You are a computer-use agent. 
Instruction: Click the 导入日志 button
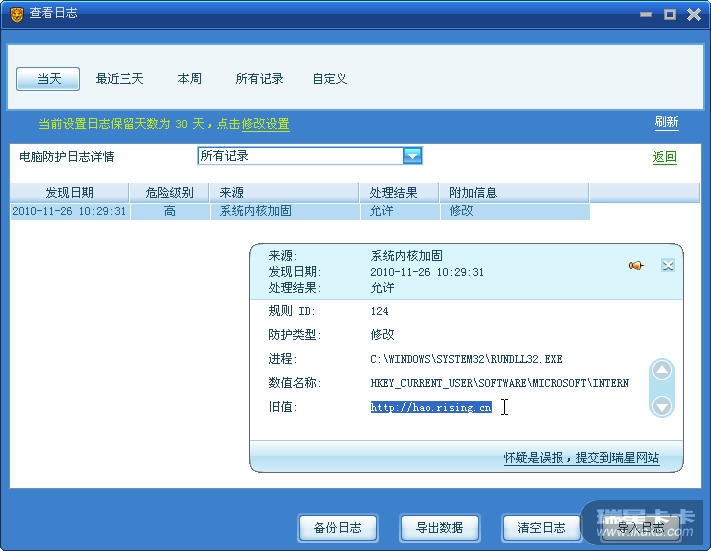(x=641, y=528)
